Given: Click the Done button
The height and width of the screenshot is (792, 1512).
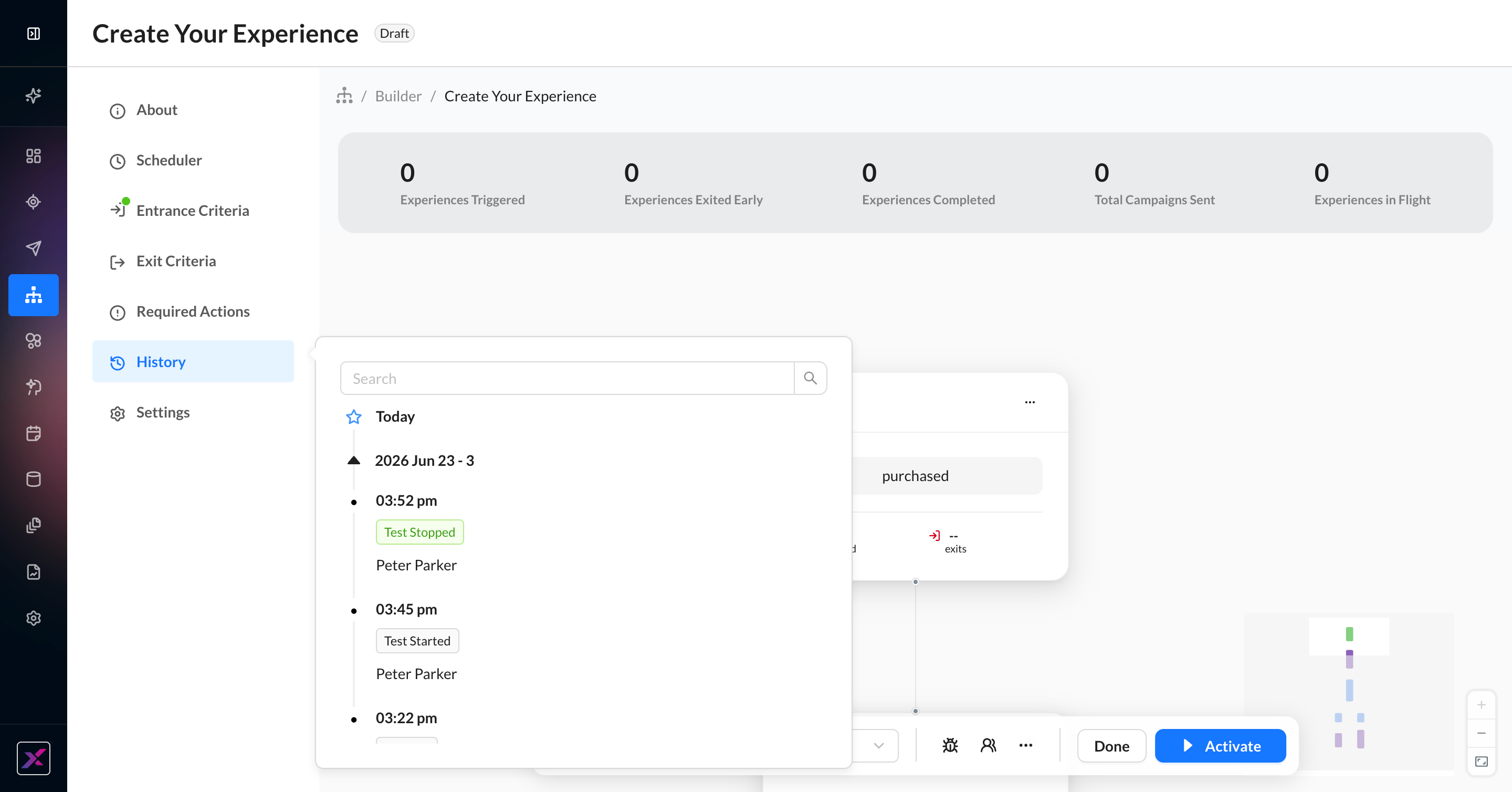Looking at the screenshot, I should tap(1112, 746).
